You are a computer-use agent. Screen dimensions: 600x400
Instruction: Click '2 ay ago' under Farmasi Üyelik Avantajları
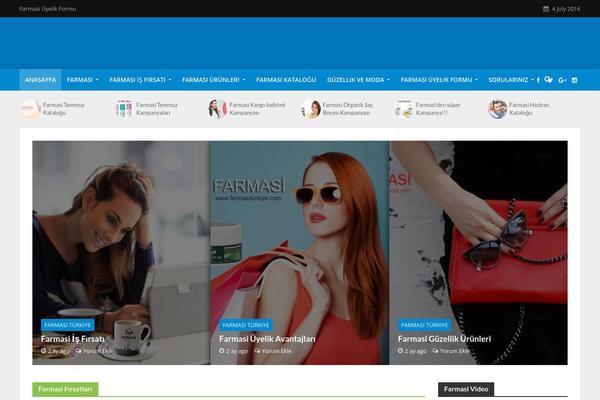point(237,351)
